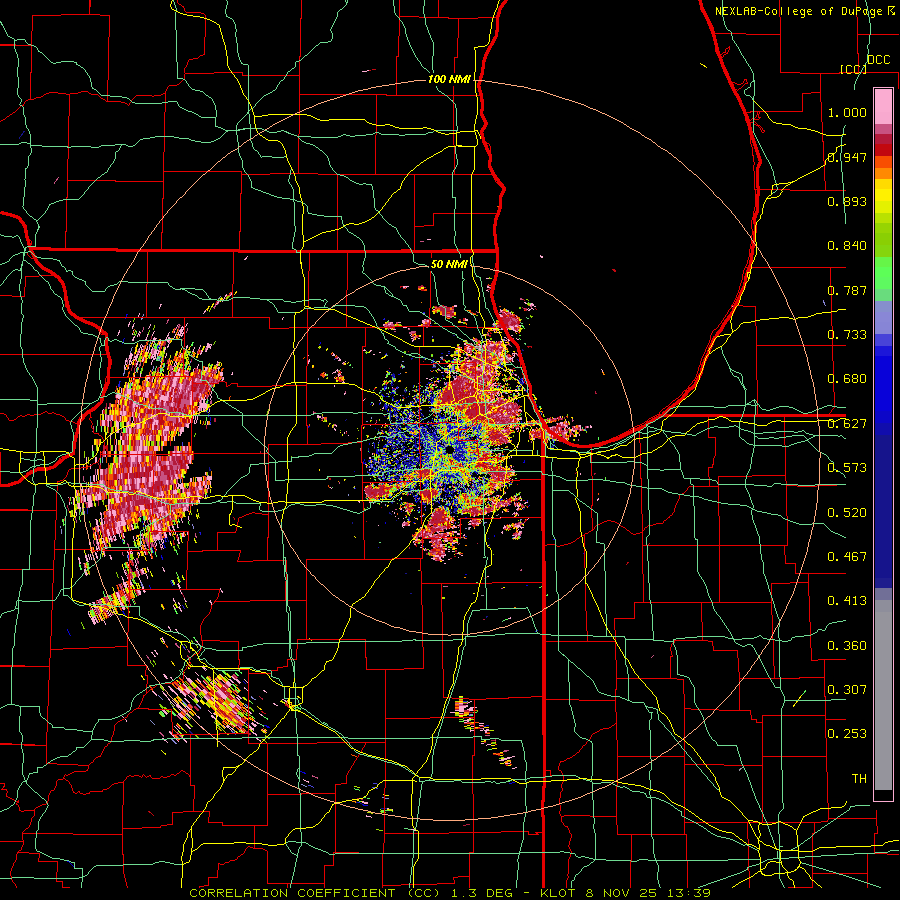Click the 0.840 value on the legend
Image resolution: width=900 pixels, height=900 pixels.
click(847, 246)
